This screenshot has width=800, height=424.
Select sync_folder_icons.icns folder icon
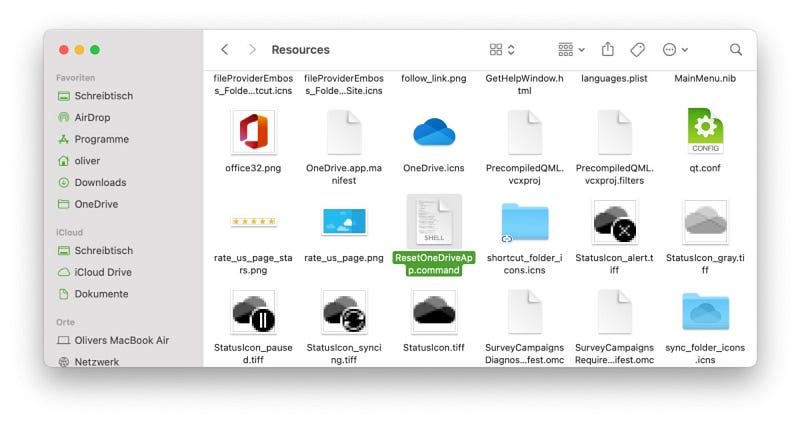coord(706,312)
